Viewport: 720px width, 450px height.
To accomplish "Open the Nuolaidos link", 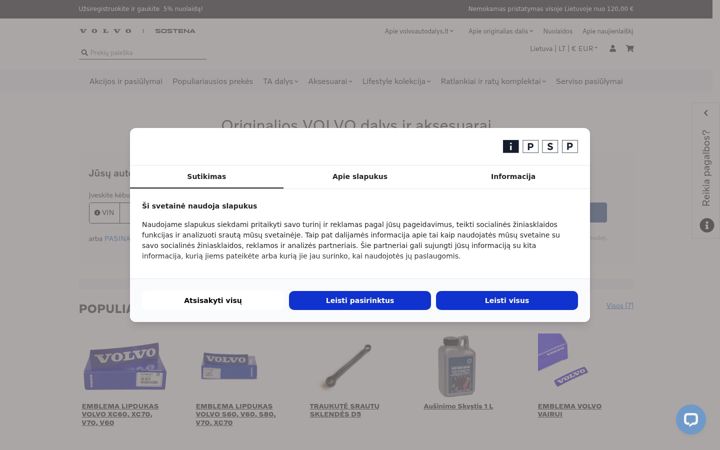I will (557, 31).
